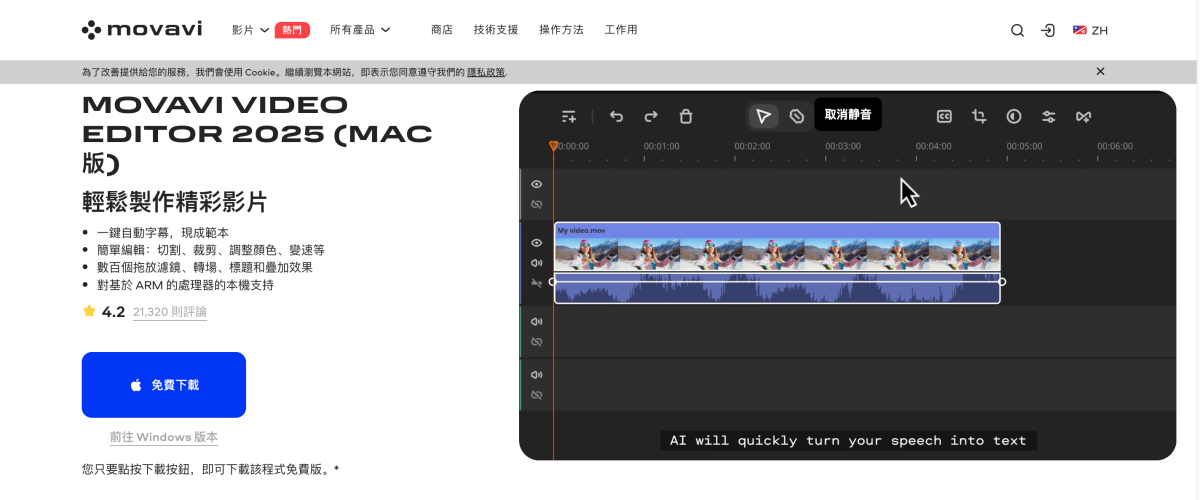Open the 商店 menu item
Viewport: 1200px width, 500px height.
(442, 30)
